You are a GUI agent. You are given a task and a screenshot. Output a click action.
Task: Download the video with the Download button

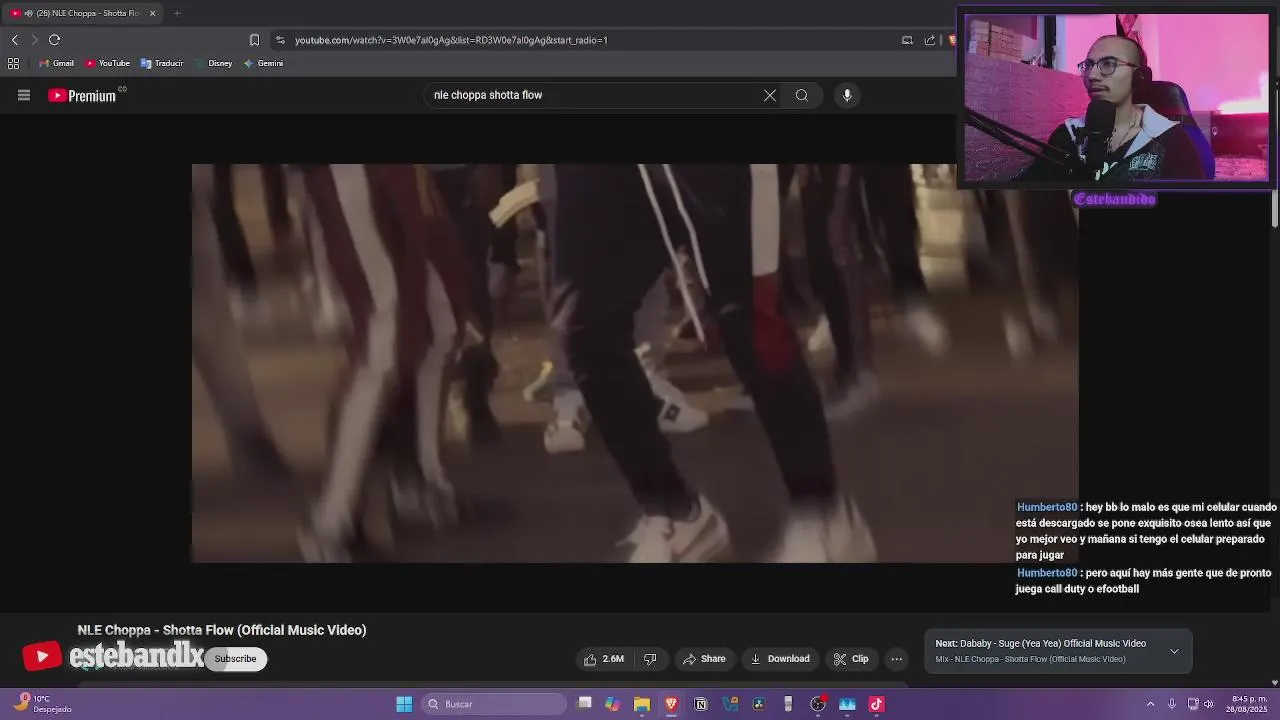tap(780, 659)
